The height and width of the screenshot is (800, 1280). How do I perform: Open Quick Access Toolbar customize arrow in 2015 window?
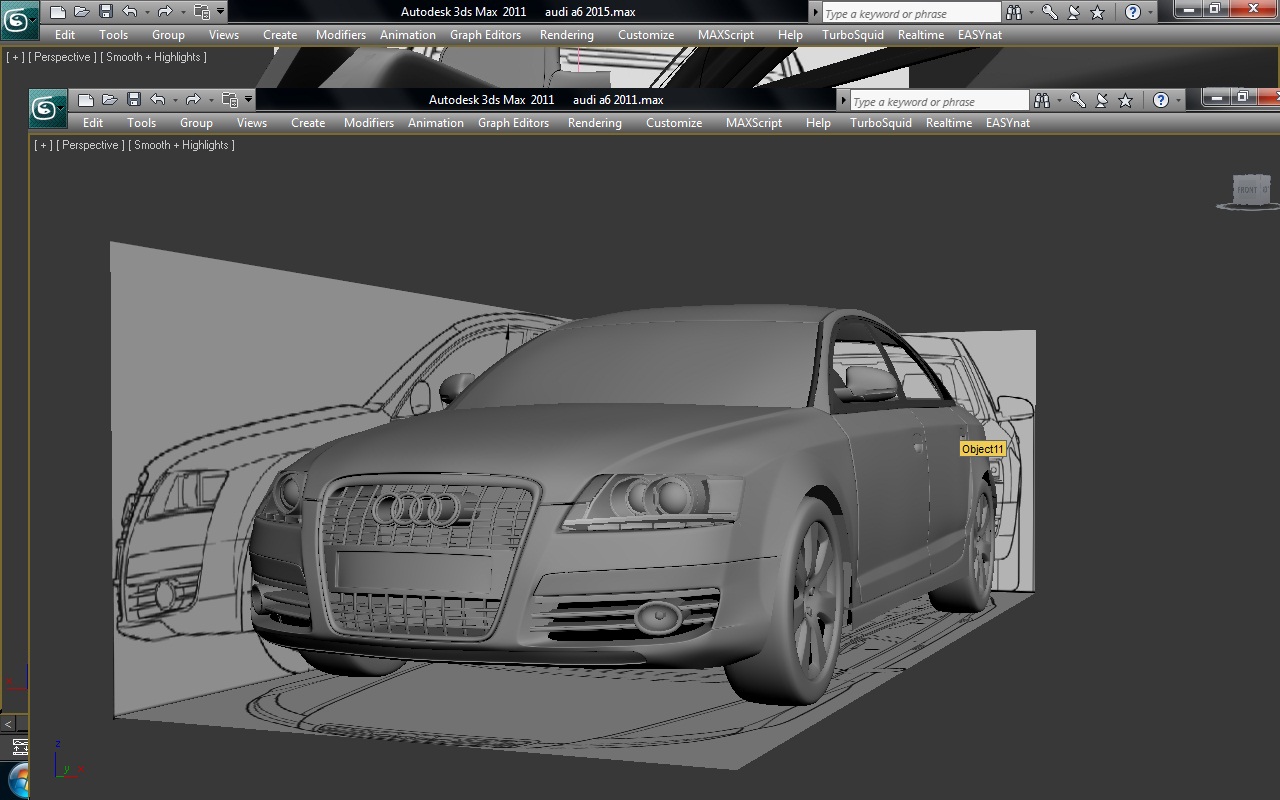tap(220, 12)
